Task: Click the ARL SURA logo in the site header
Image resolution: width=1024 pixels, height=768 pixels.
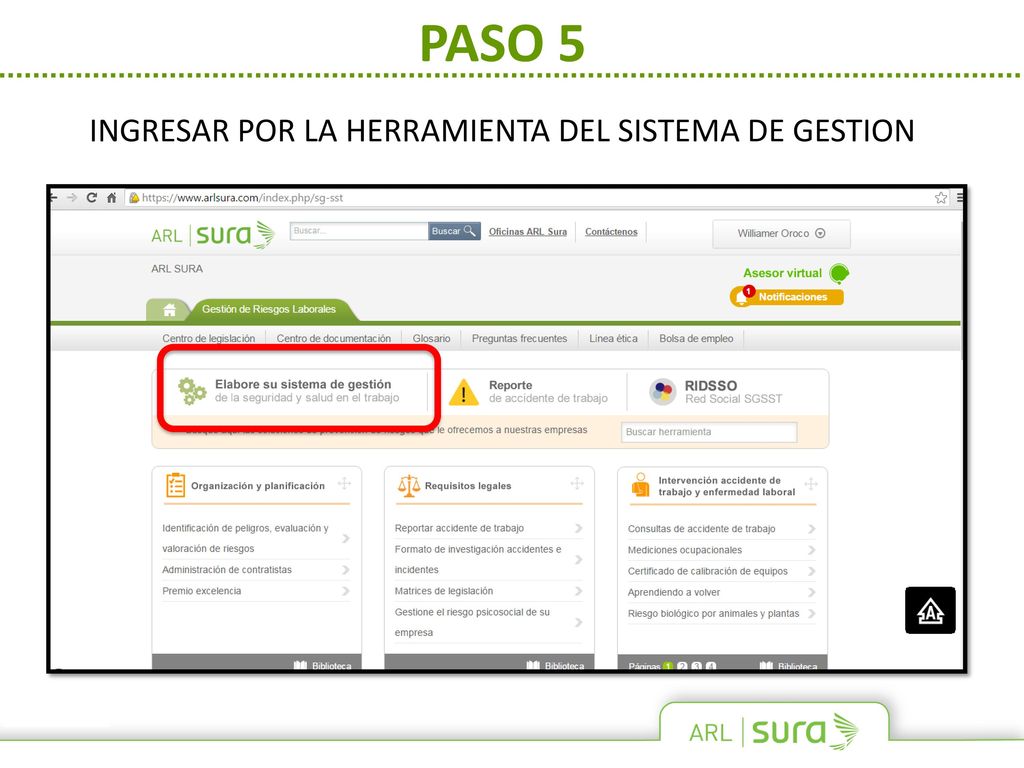Action: [x=212, y=234]
